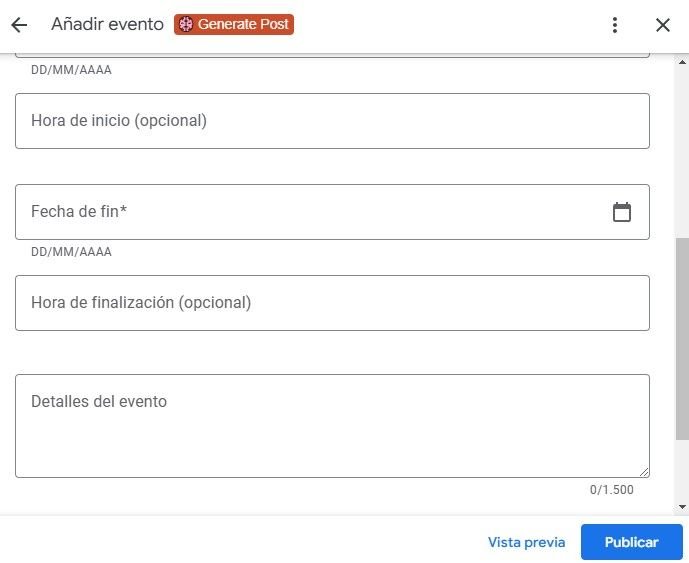689x563 pixels.
Task: Click the Añadir evento title
Action: click(x=107, y=25)
